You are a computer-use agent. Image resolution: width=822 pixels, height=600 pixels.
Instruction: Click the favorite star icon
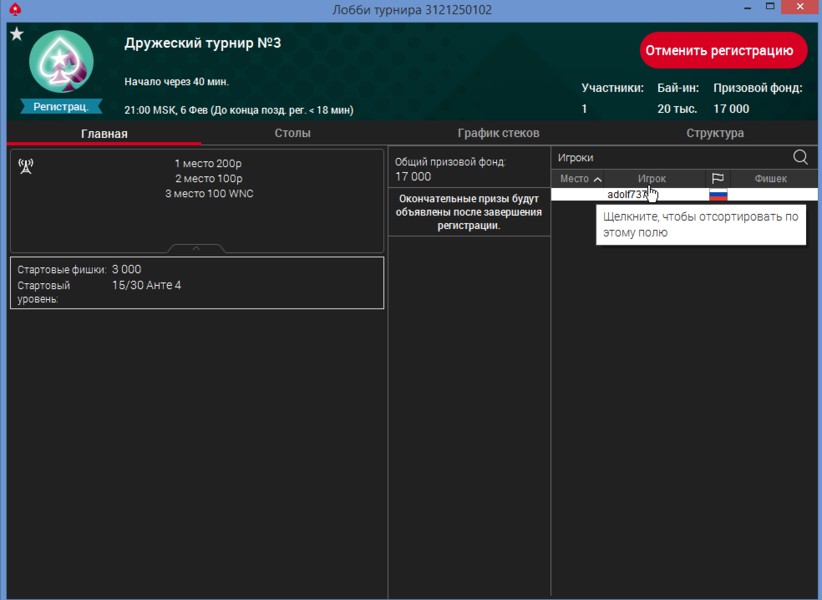pyautogui.click(x=16, y=34)
